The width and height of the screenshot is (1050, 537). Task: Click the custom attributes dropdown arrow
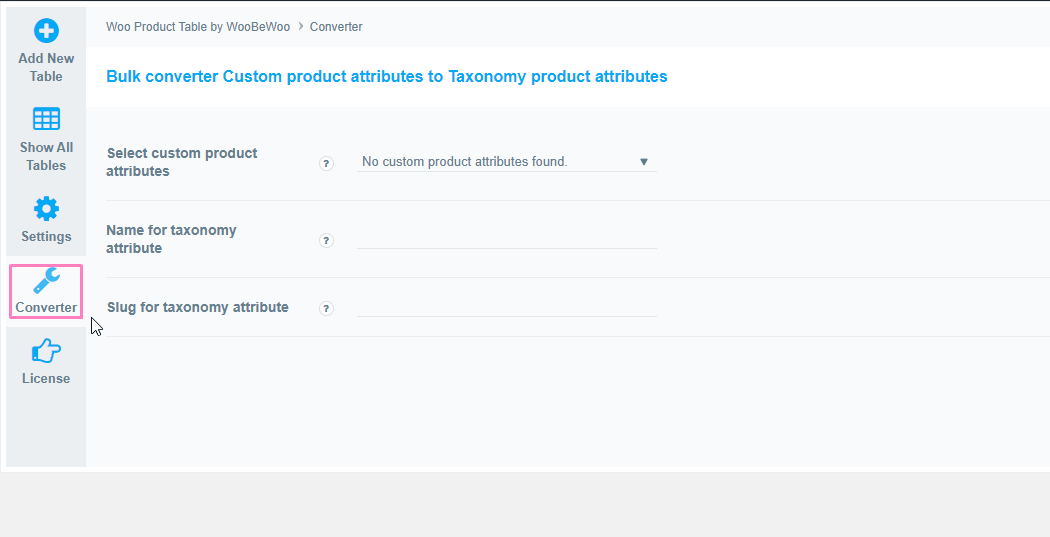[644, 162]
